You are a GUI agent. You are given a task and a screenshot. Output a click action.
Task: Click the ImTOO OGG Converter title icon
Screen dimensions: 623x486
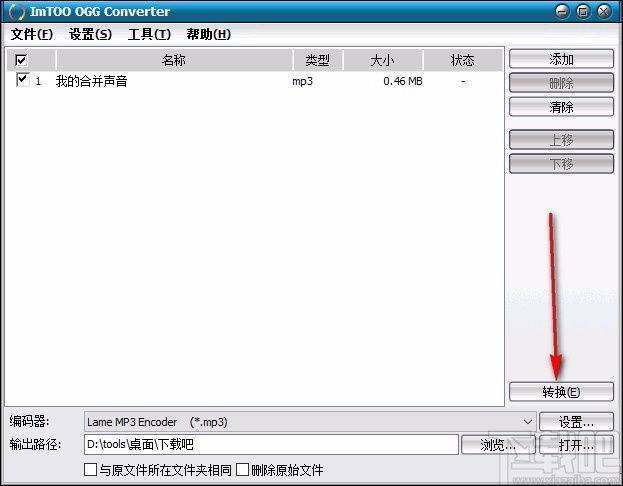[17, 12]
